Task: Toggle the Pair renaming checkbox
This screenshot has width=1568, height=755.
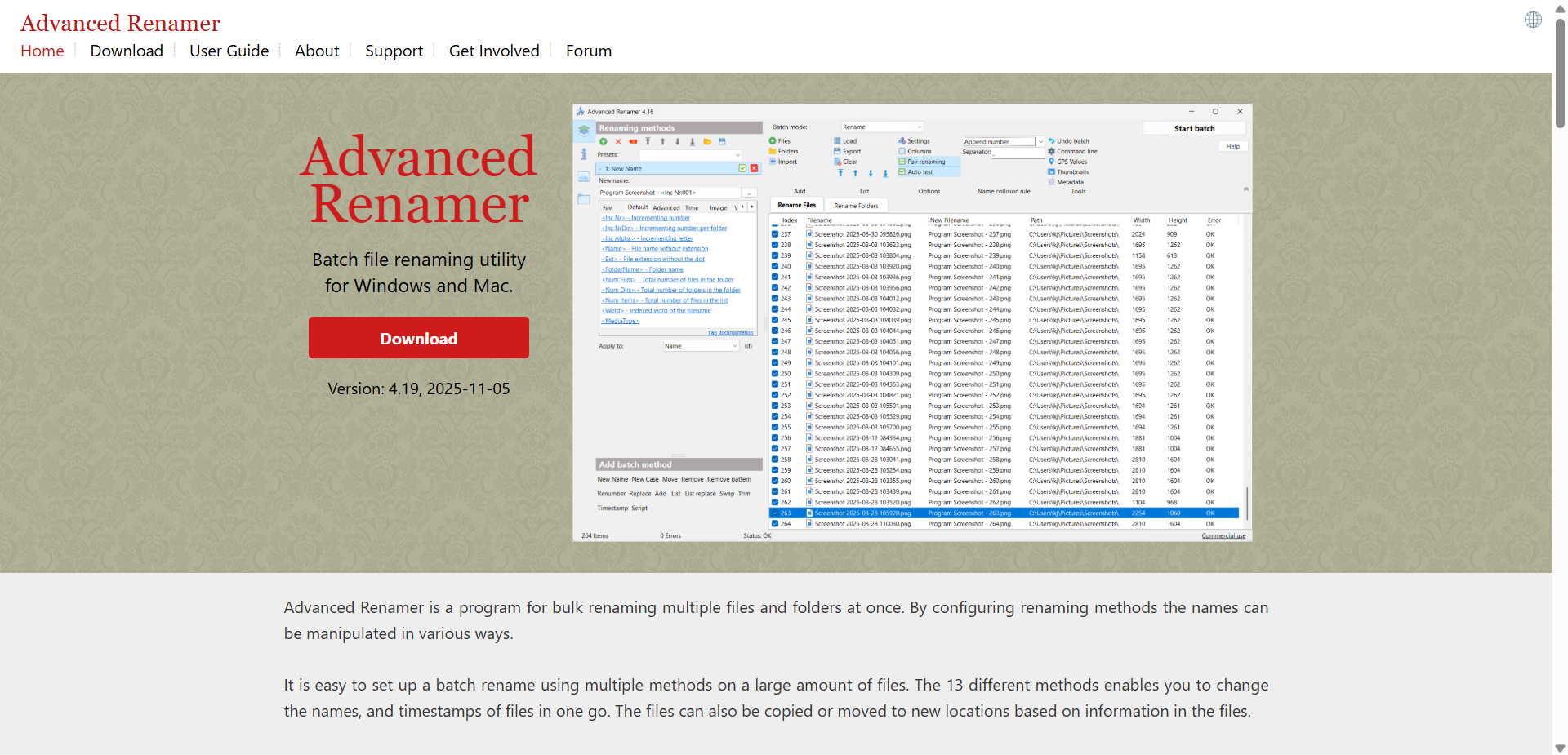Action: pyautogui.click(x=902, y=162)
